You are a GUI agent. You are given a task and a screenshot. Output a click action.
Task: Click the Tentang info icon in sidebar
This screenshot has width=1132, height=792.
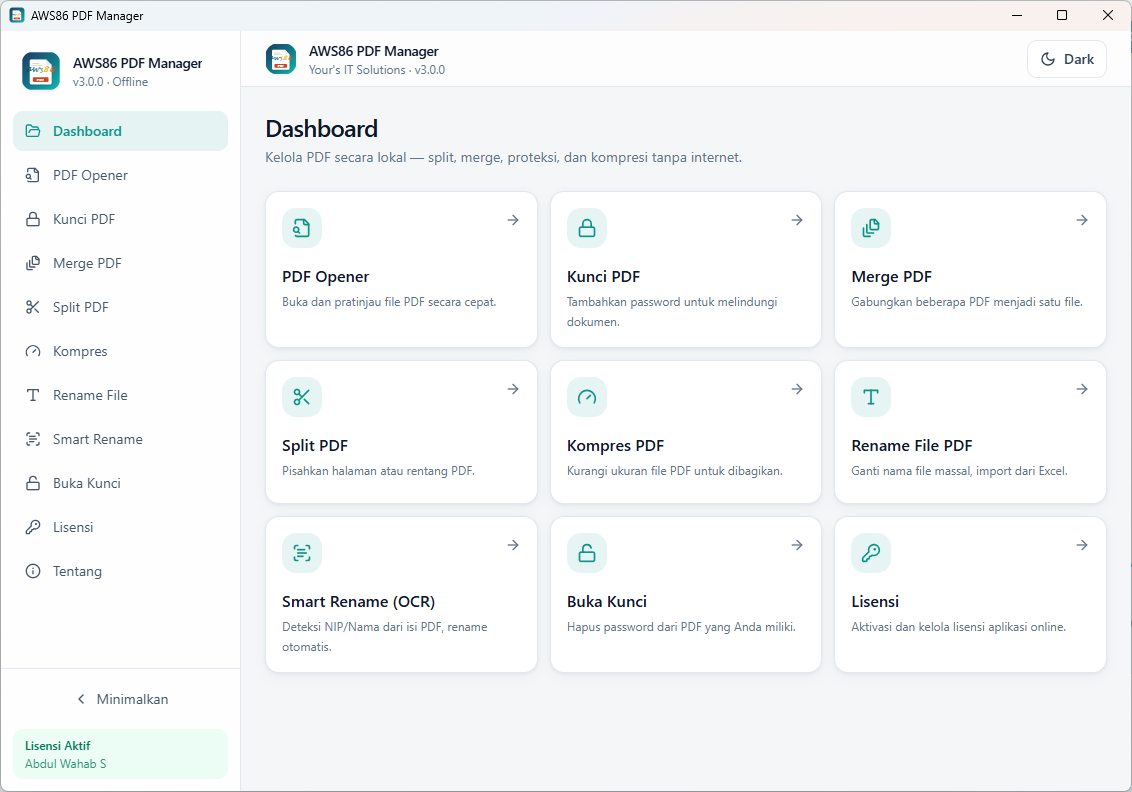coord(32,571)
